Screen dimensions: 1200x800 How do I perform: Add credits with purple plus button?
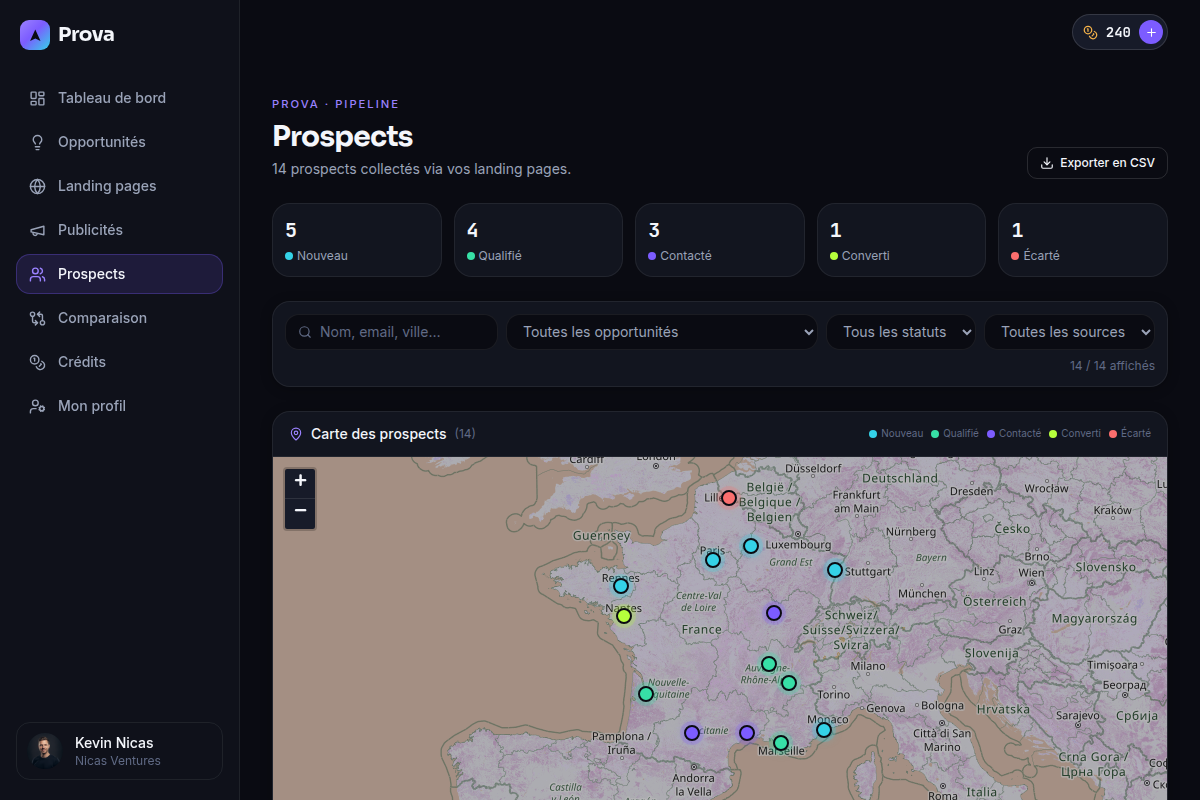[x=1151, y=32]
